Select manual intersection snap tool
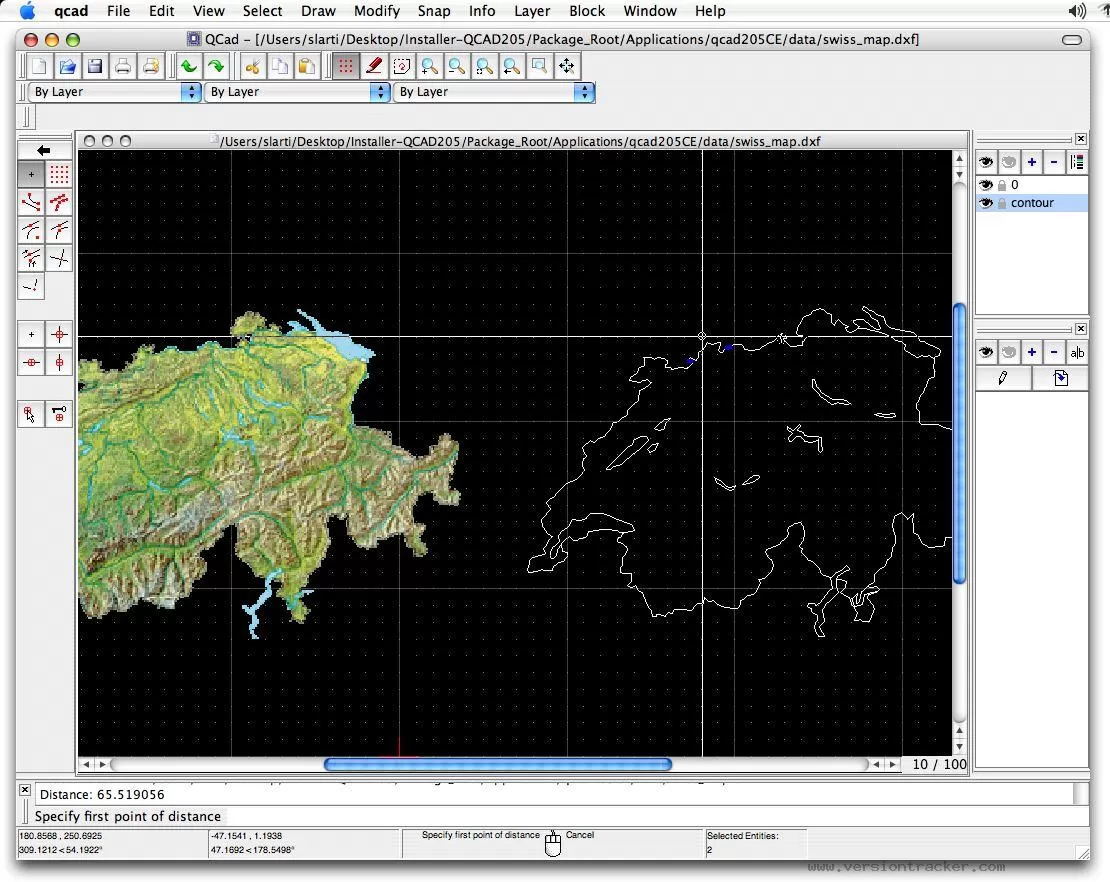 (x=31, y=287)
